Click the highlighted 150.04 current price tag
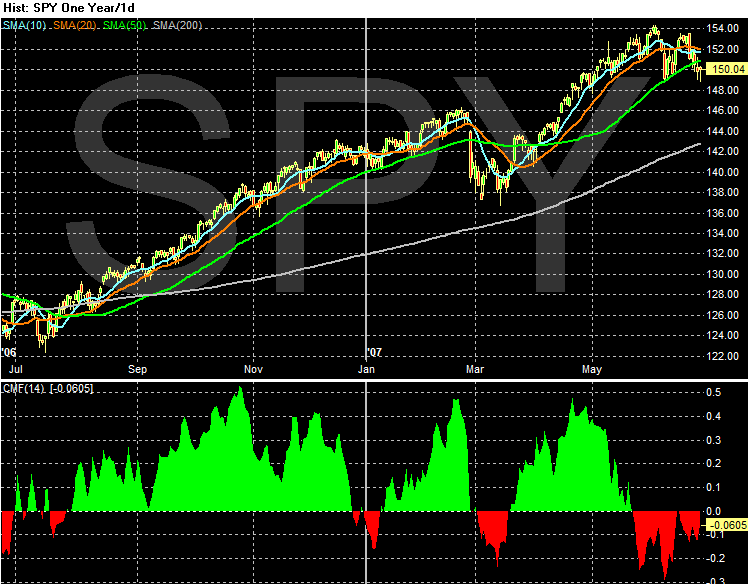This screenshot has width=749, height=587. (x=728, y=70)
